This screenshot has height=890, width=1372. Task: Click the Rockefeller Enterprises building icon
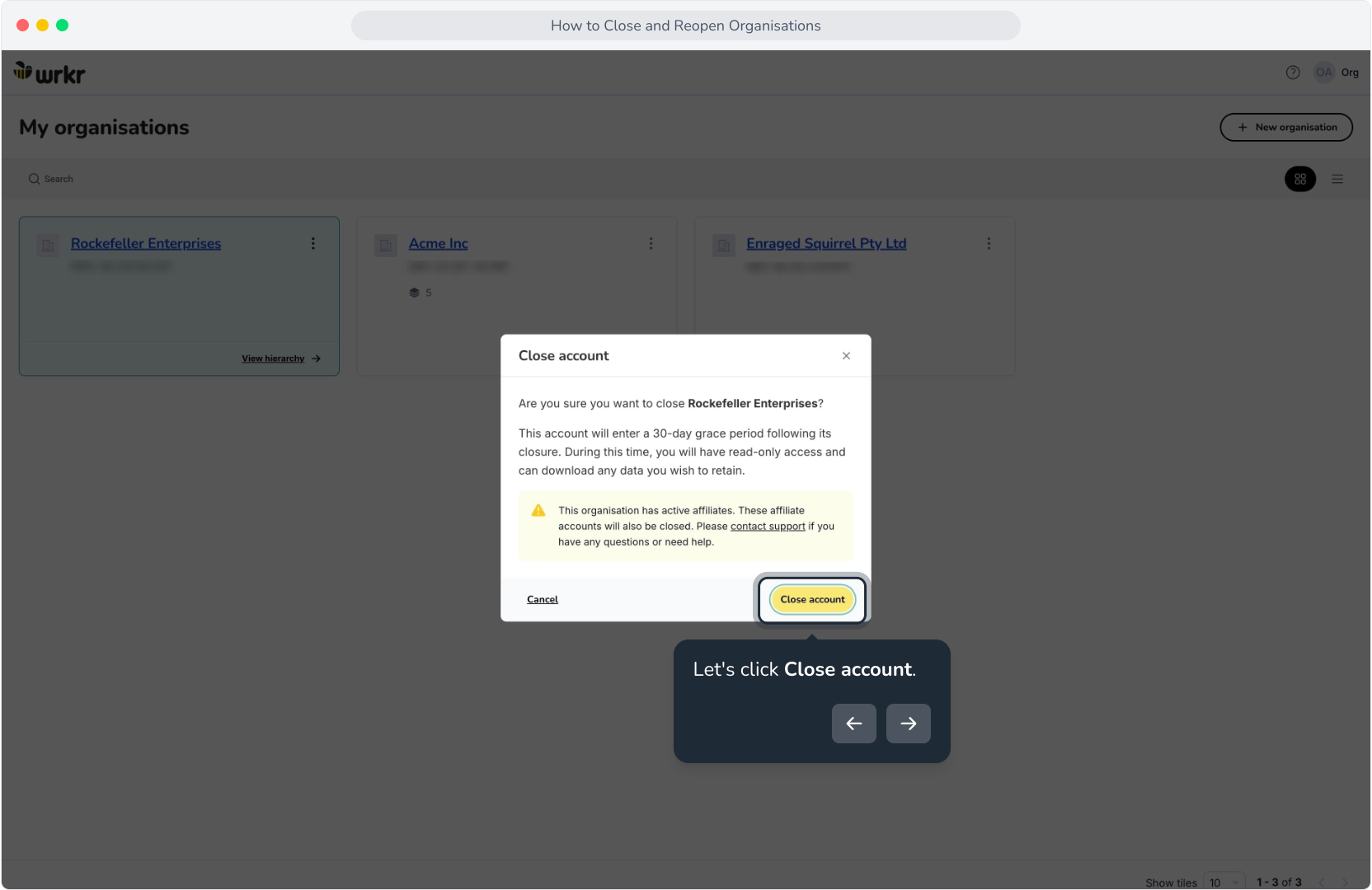click(48, 245)
